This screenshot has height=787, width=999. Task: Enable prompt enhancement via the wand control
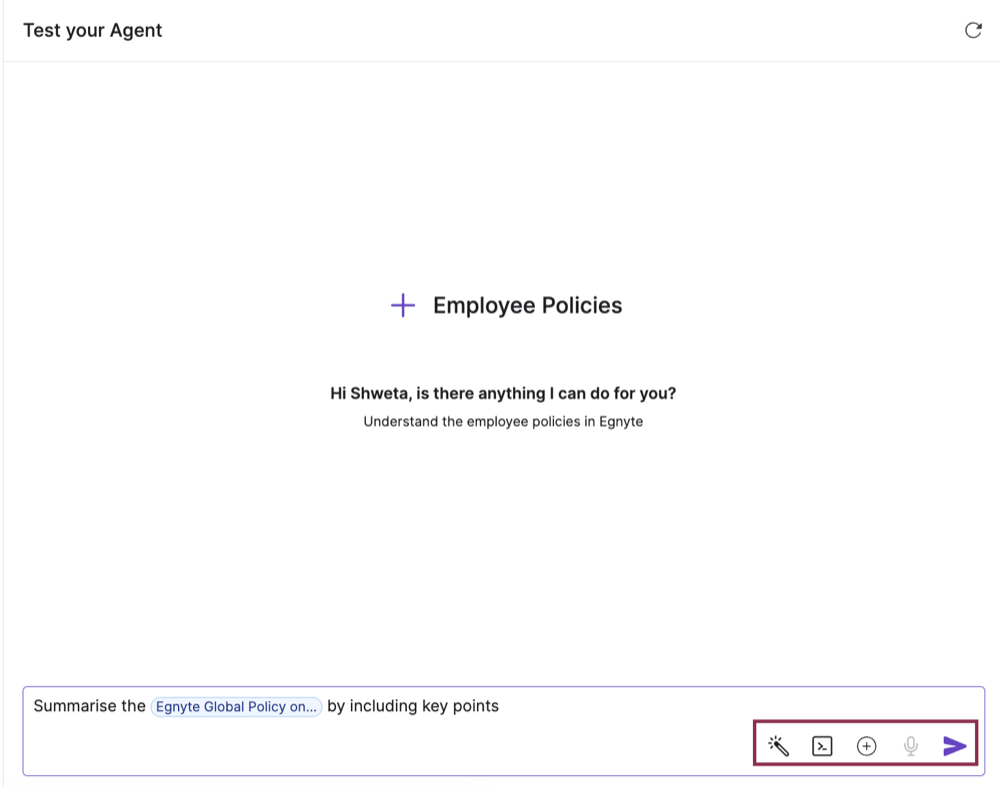(778, 745)
